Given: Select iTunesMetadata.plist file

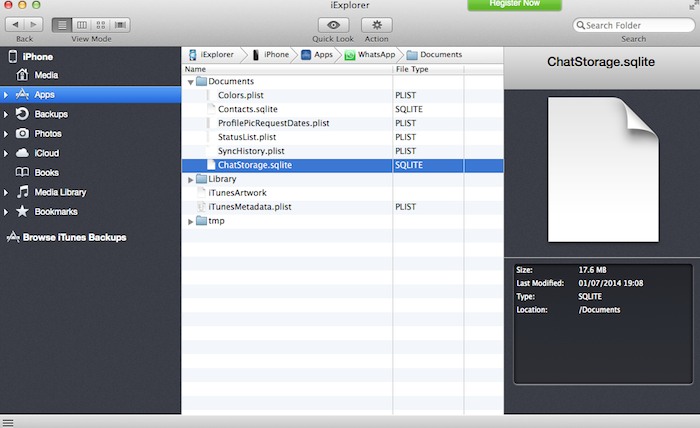Looking at the screenshot, I should click(342, 207).
